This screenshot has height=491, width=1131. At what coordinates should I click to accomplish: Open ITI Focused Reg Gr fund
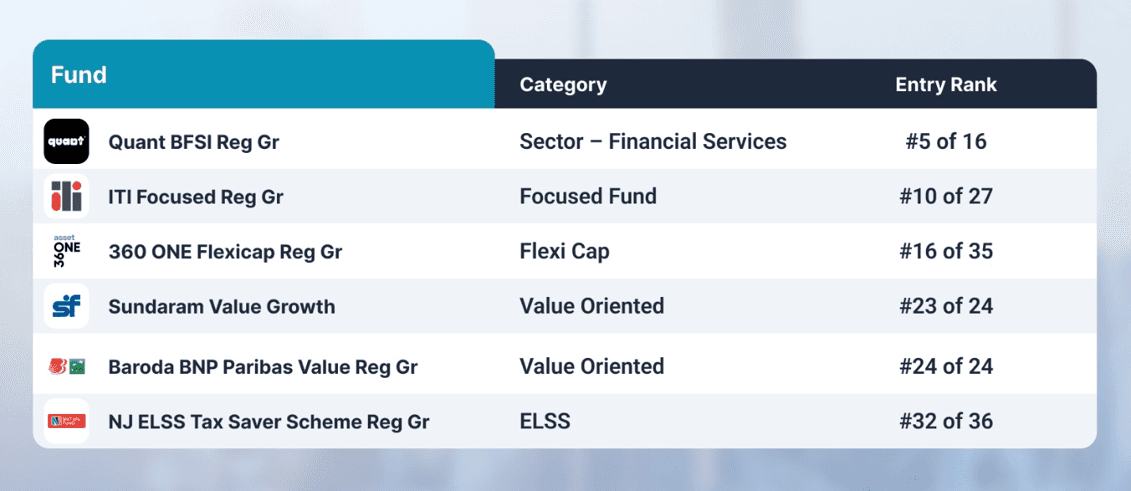195,197
